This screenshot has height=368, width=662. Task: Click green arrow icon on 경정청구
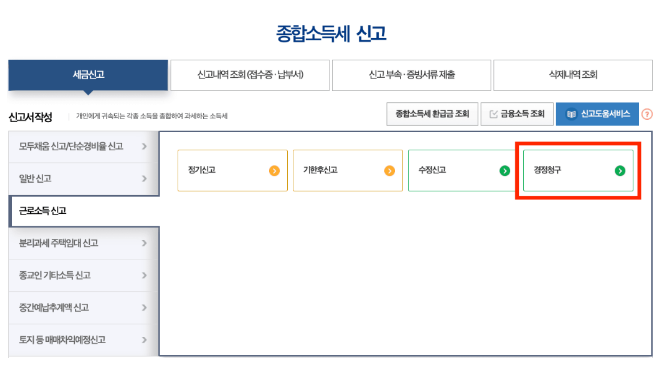(620, 170)
